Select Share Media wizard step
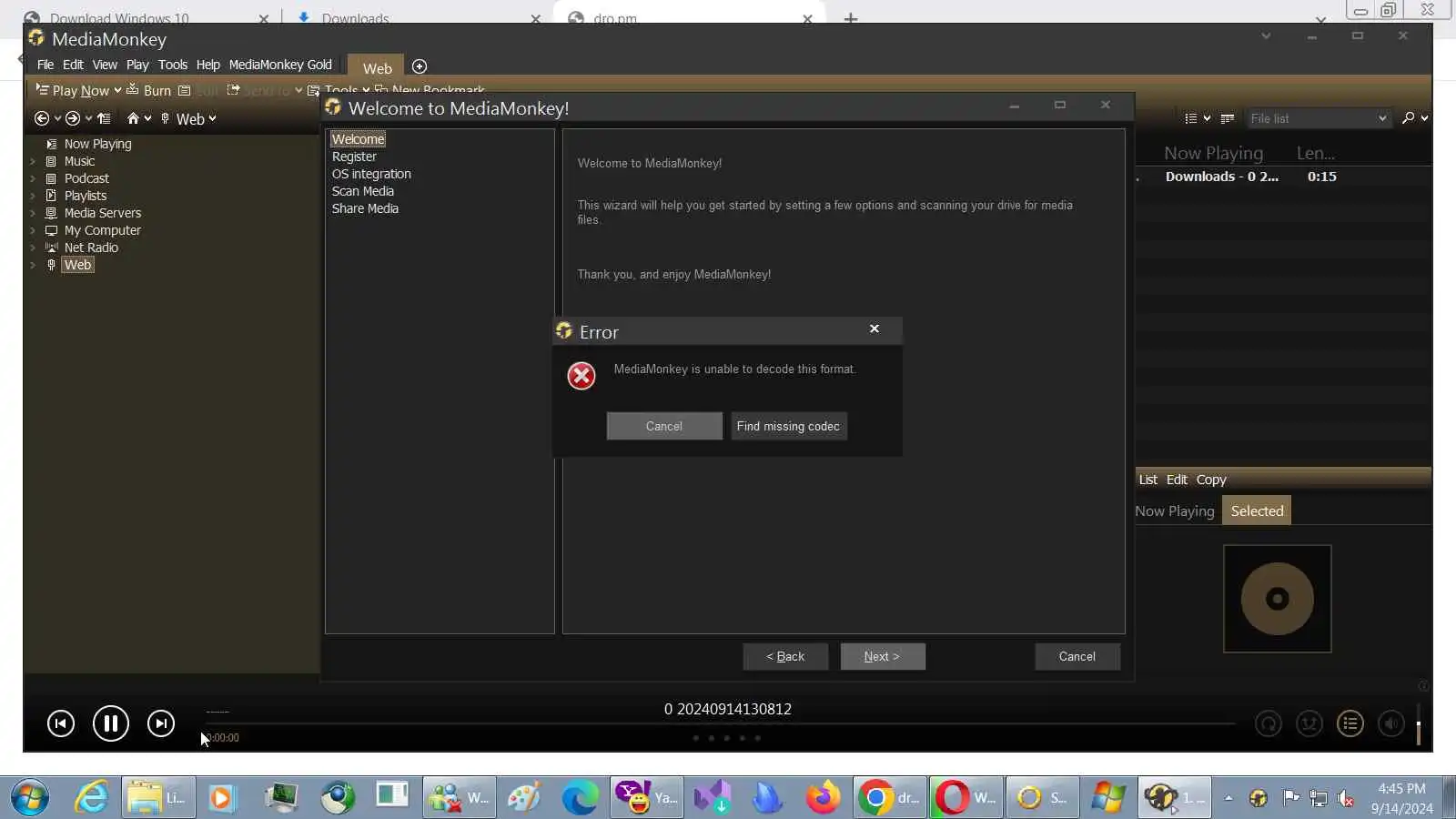1456x819 pixels. click(365, 208)
